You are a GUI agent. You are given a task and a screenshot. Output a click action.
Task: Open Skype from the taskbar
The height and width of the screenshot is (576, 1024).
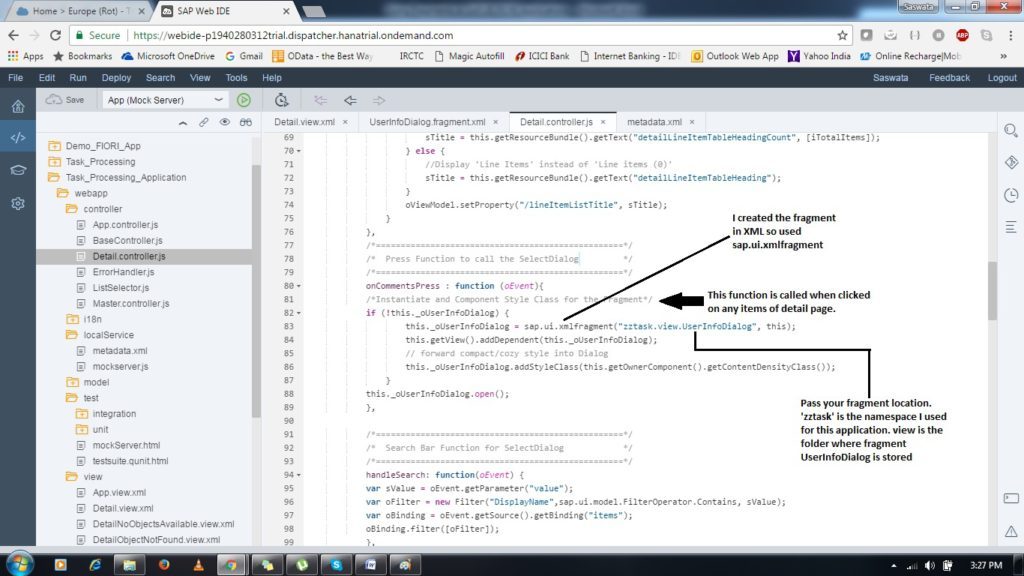(336, 565)
